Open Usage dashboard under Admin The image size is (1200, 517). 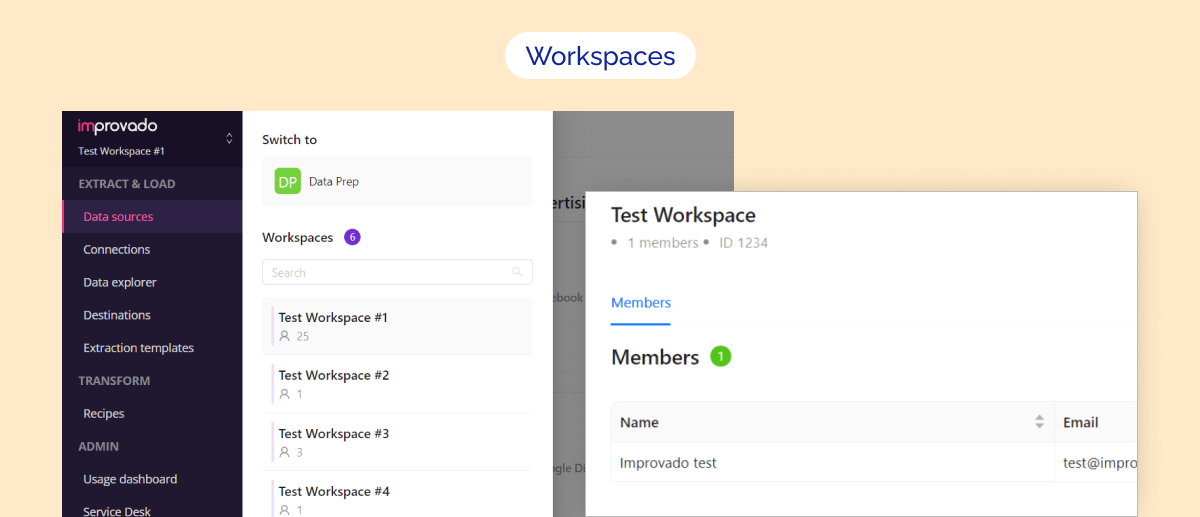130,479
